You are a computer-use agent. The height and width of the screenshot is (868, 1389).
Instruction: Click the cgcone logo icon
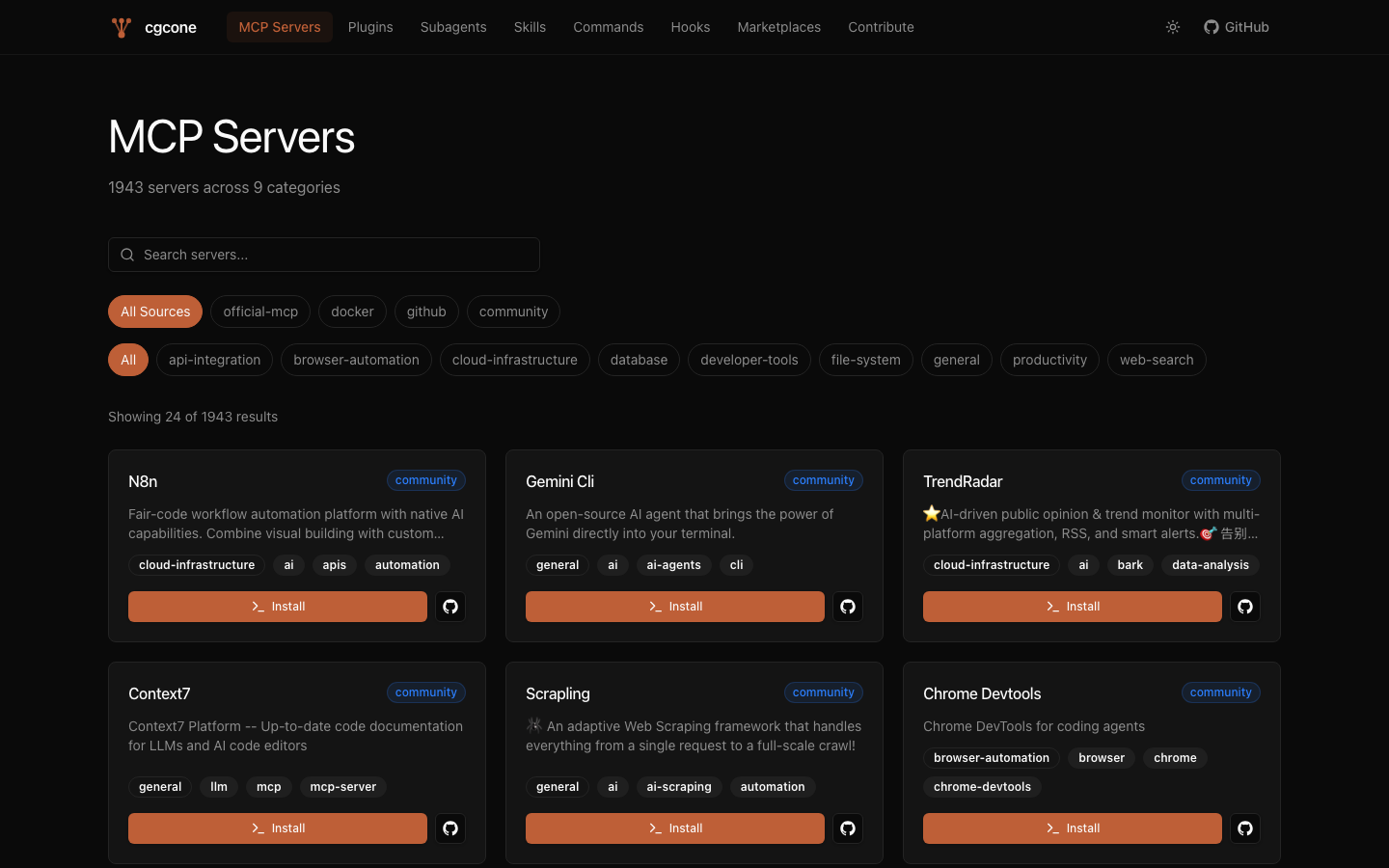point(120,27)
